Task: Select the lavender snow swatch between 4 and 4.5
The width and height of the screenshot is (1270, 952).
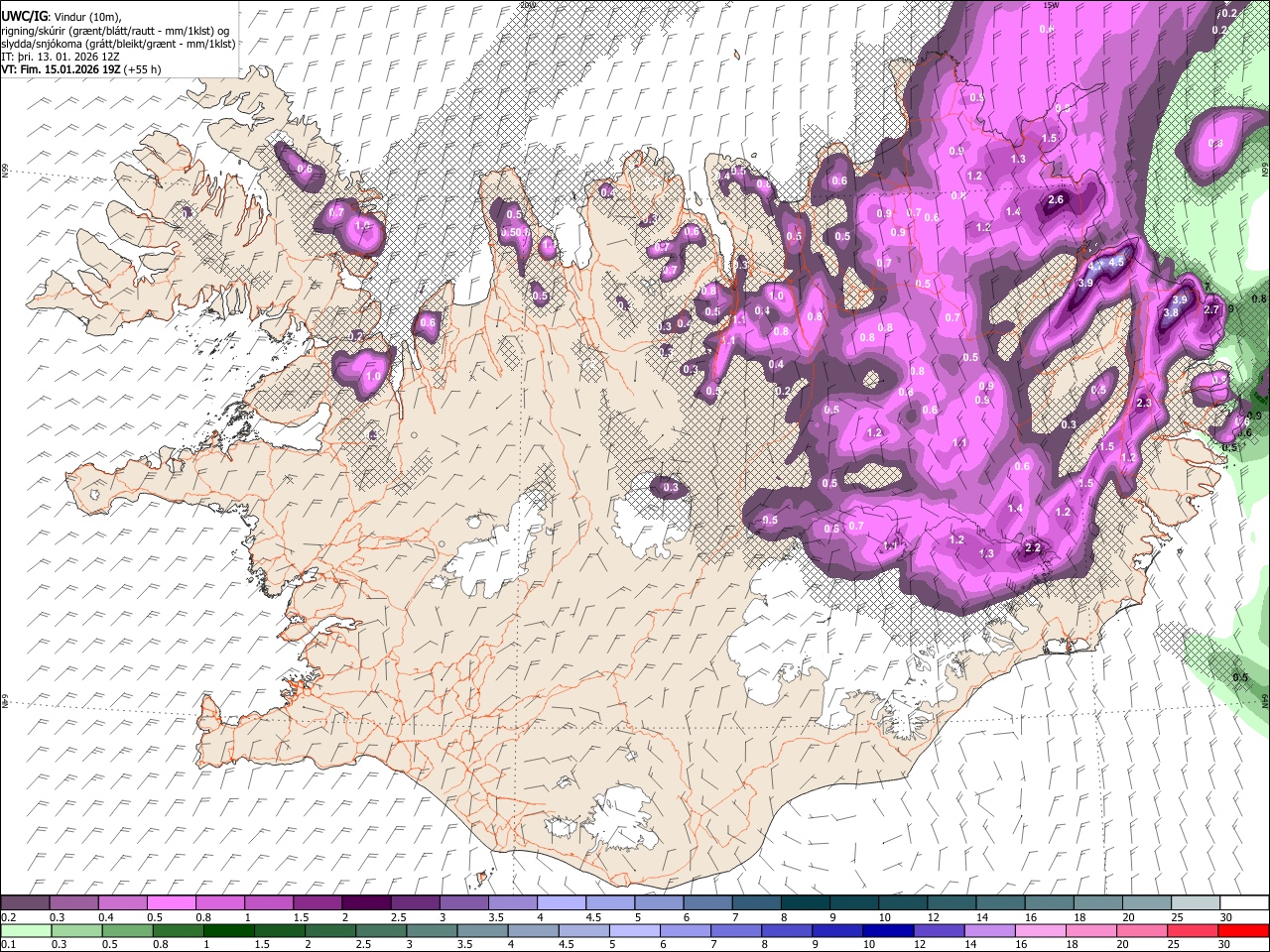Action: pyautogui.click(x=561, y=903)
